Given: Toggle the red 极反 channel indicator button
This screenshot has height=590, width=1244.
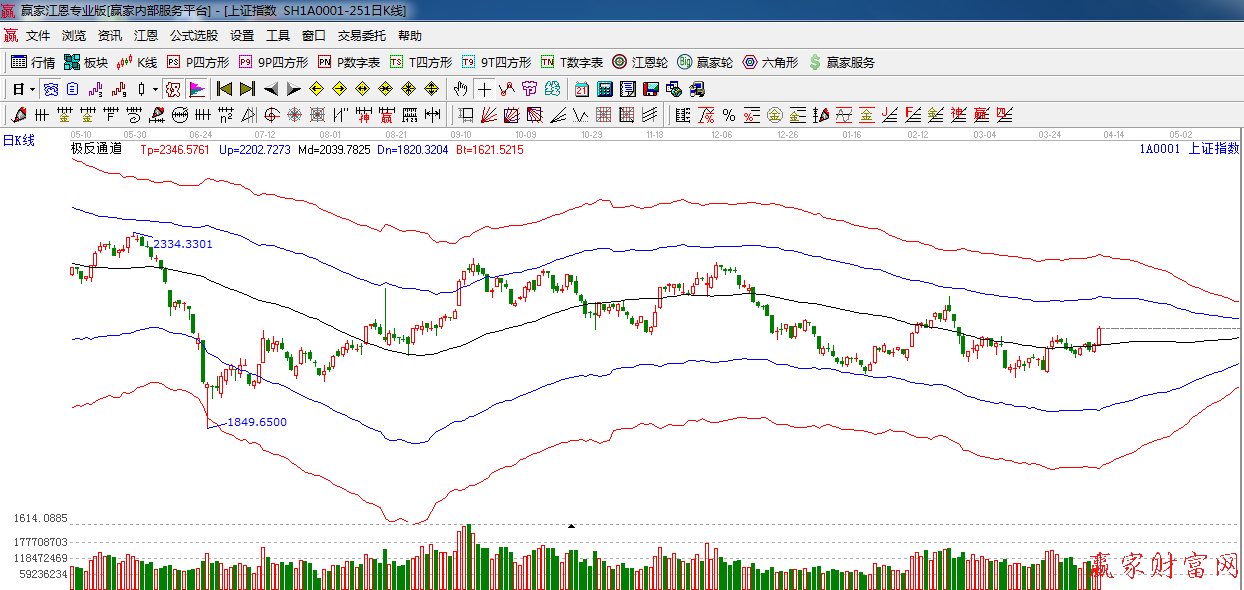Looking at the screenshot, I should (x=173, y=89).
